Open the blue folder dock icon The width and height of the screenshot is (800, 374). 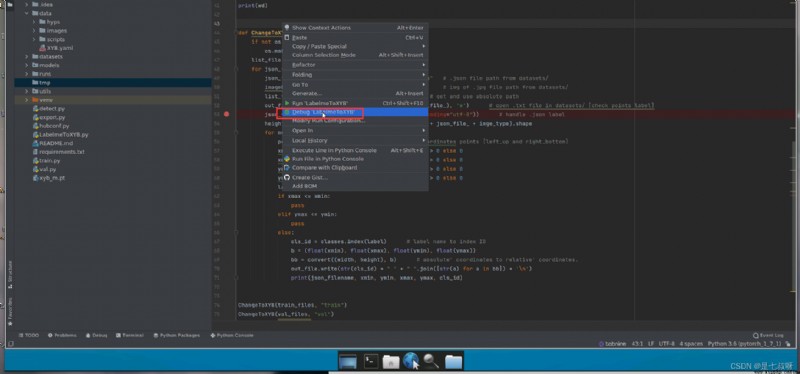coord(453,362)
